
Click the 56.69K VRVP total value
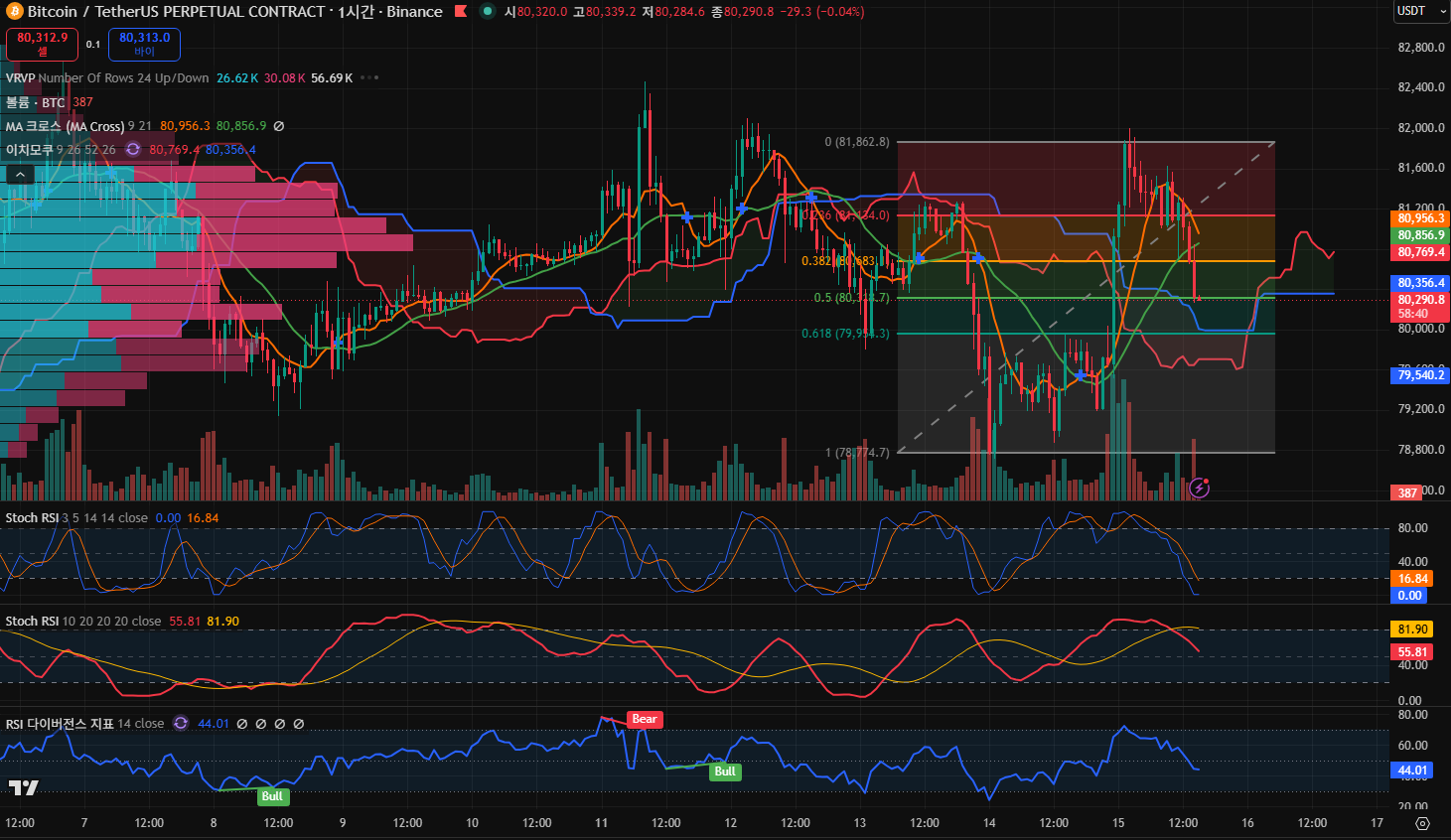[332, 78]
